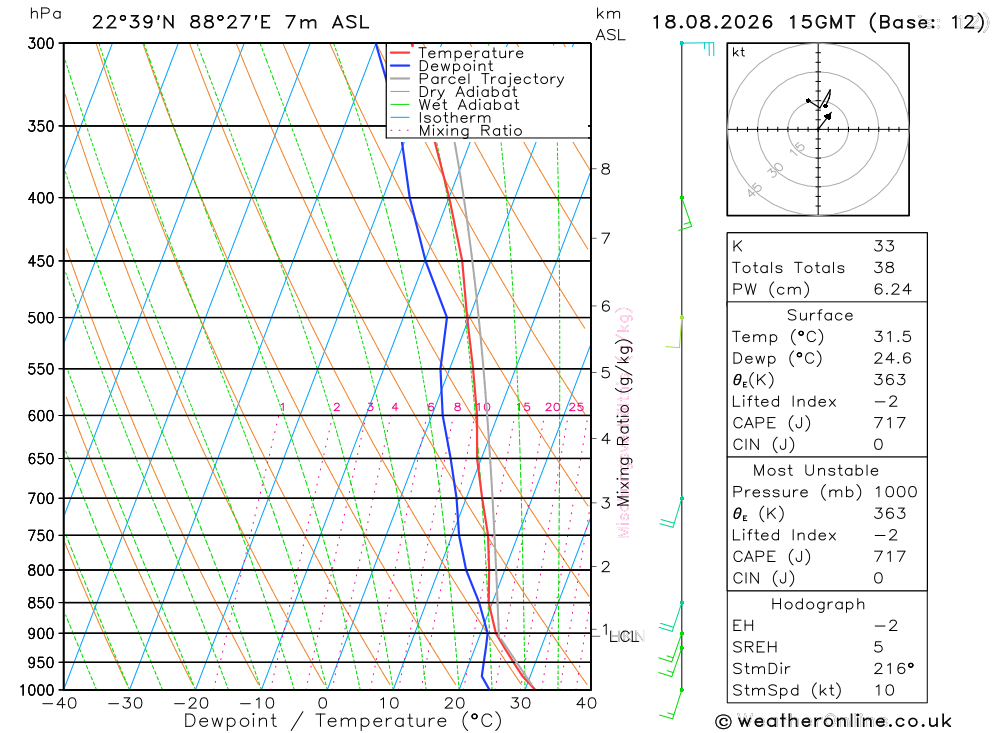Click the weatheronline.co.uk copyright text

click(x=834, y=721)
